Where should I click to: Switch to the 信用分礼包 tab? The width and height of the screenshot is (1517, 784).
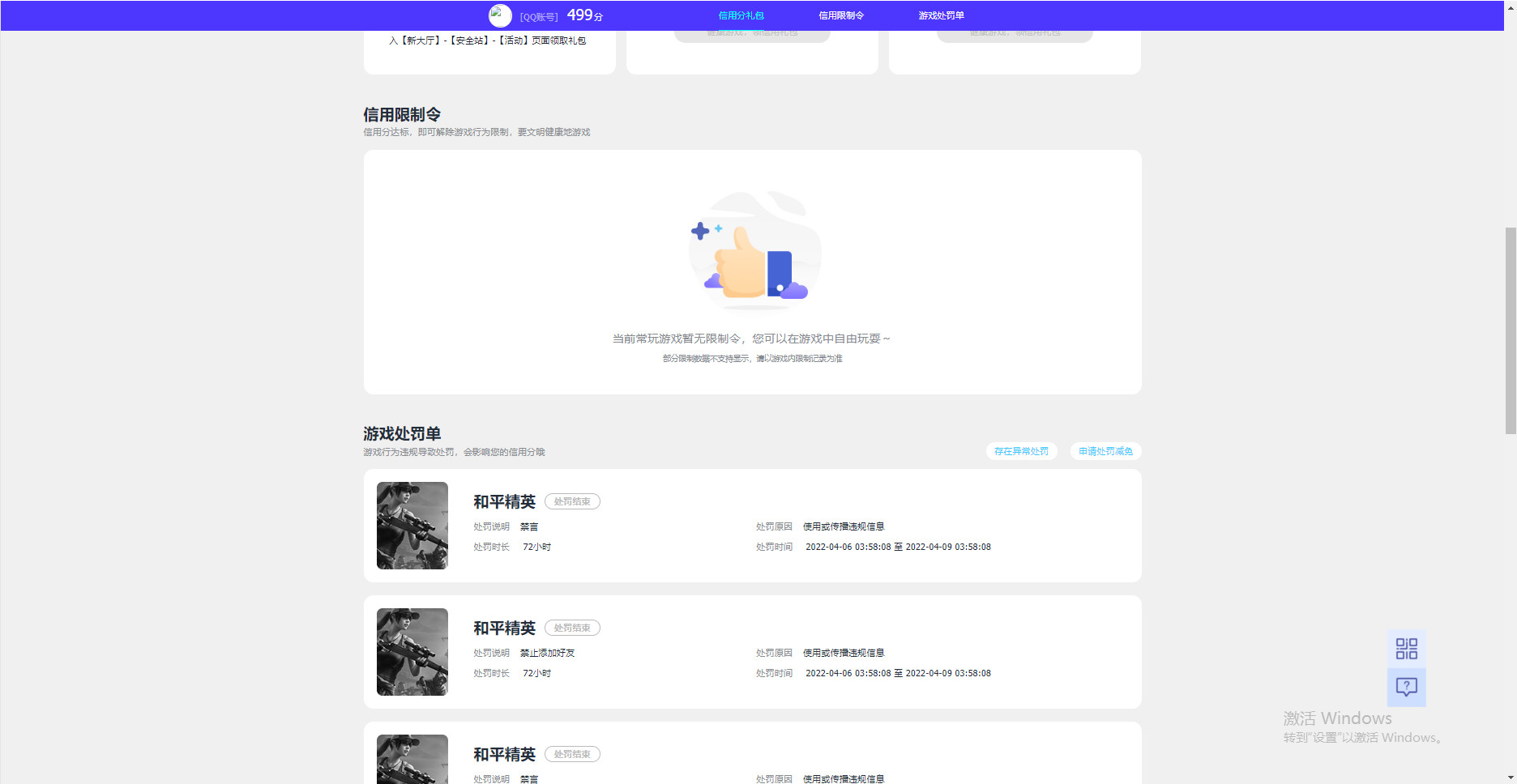coord(741,15)
